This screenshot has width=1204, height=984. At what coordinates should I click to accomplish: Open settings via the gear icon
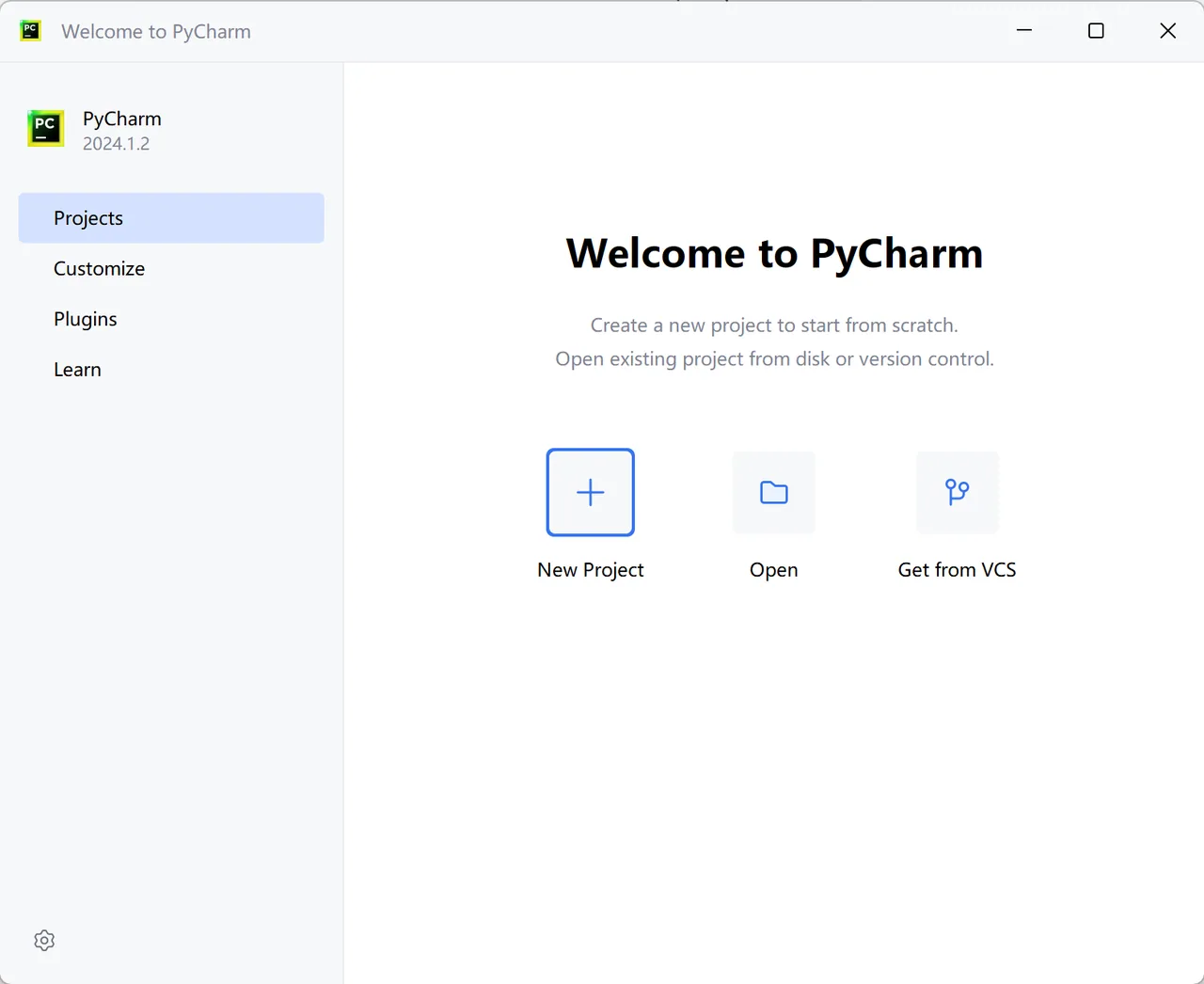44,941
